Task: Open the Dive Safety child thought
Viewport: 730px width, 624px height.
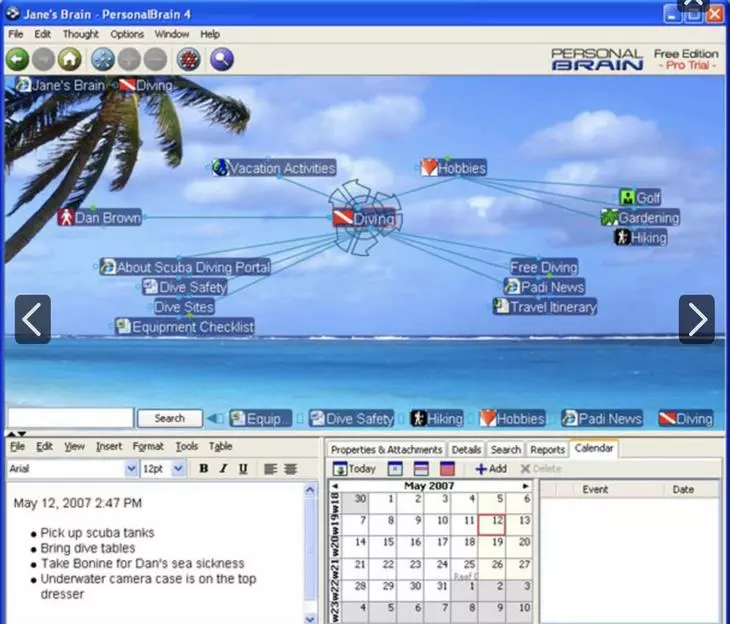Action: coord(185,287)
